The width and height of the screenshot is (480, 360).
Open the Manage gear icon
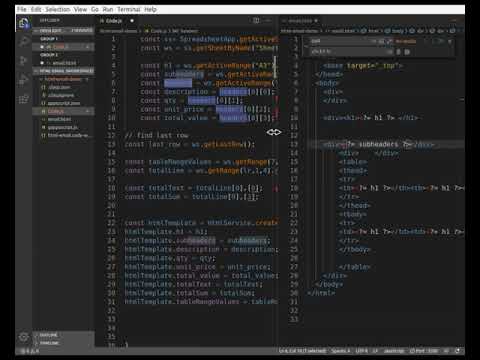click(24, 337)
